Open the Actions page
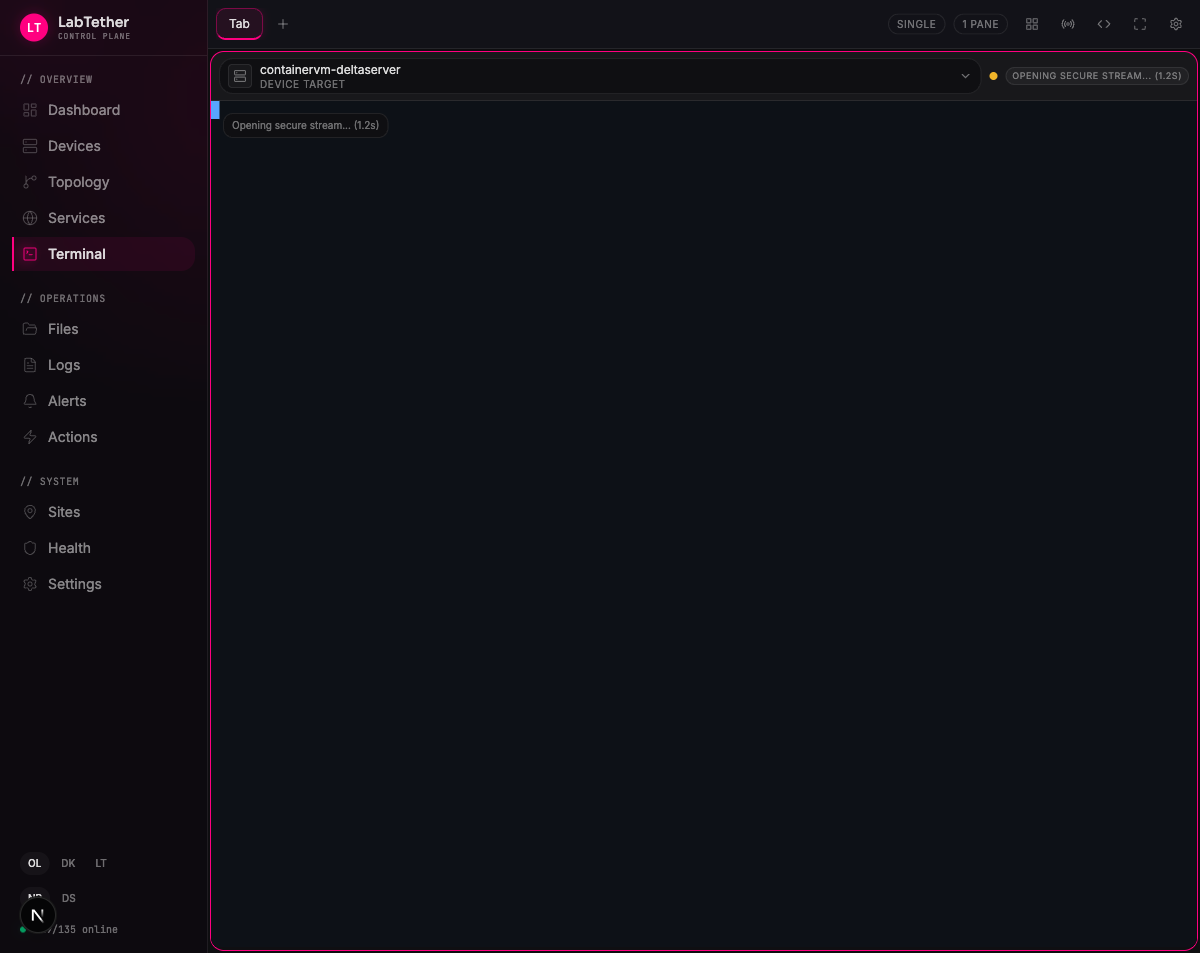1200x953 pixels. pos(103,437)
